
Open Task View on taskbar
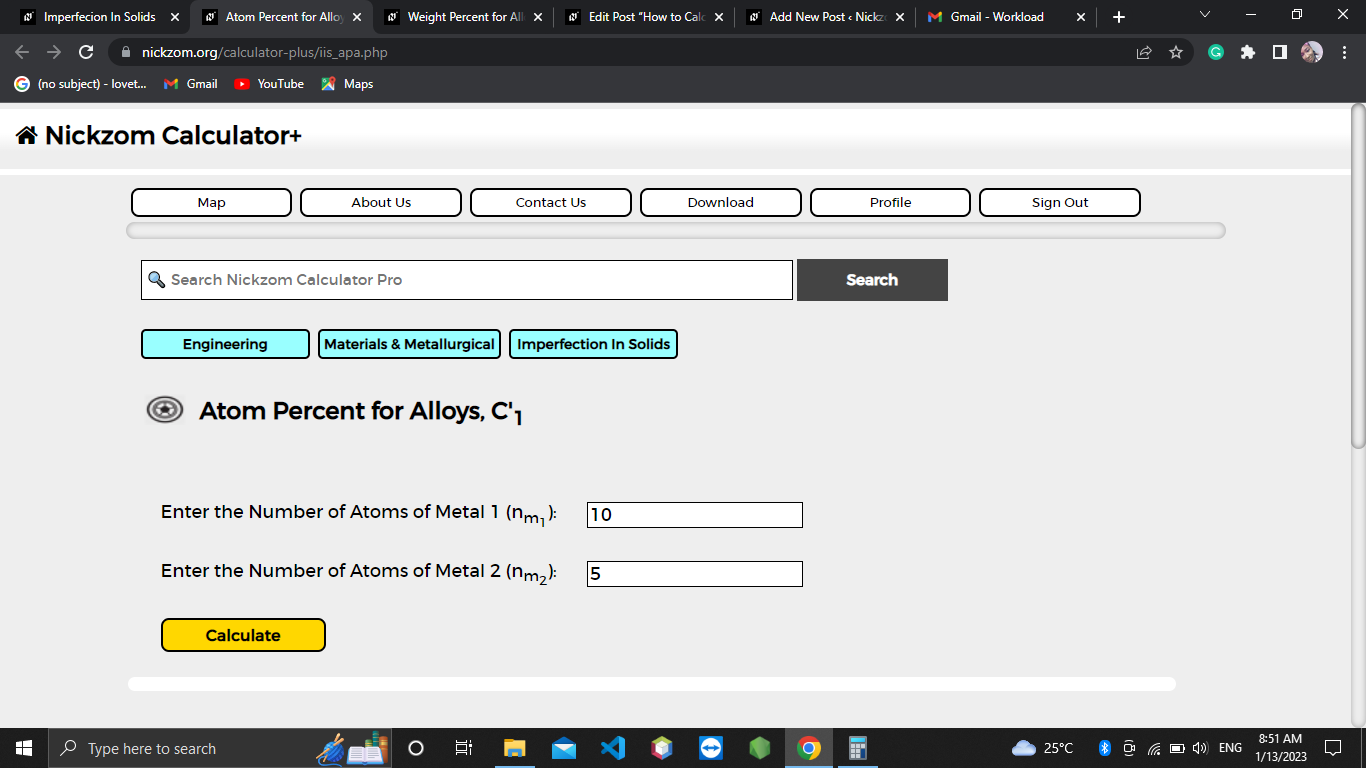tap(464, 748)
